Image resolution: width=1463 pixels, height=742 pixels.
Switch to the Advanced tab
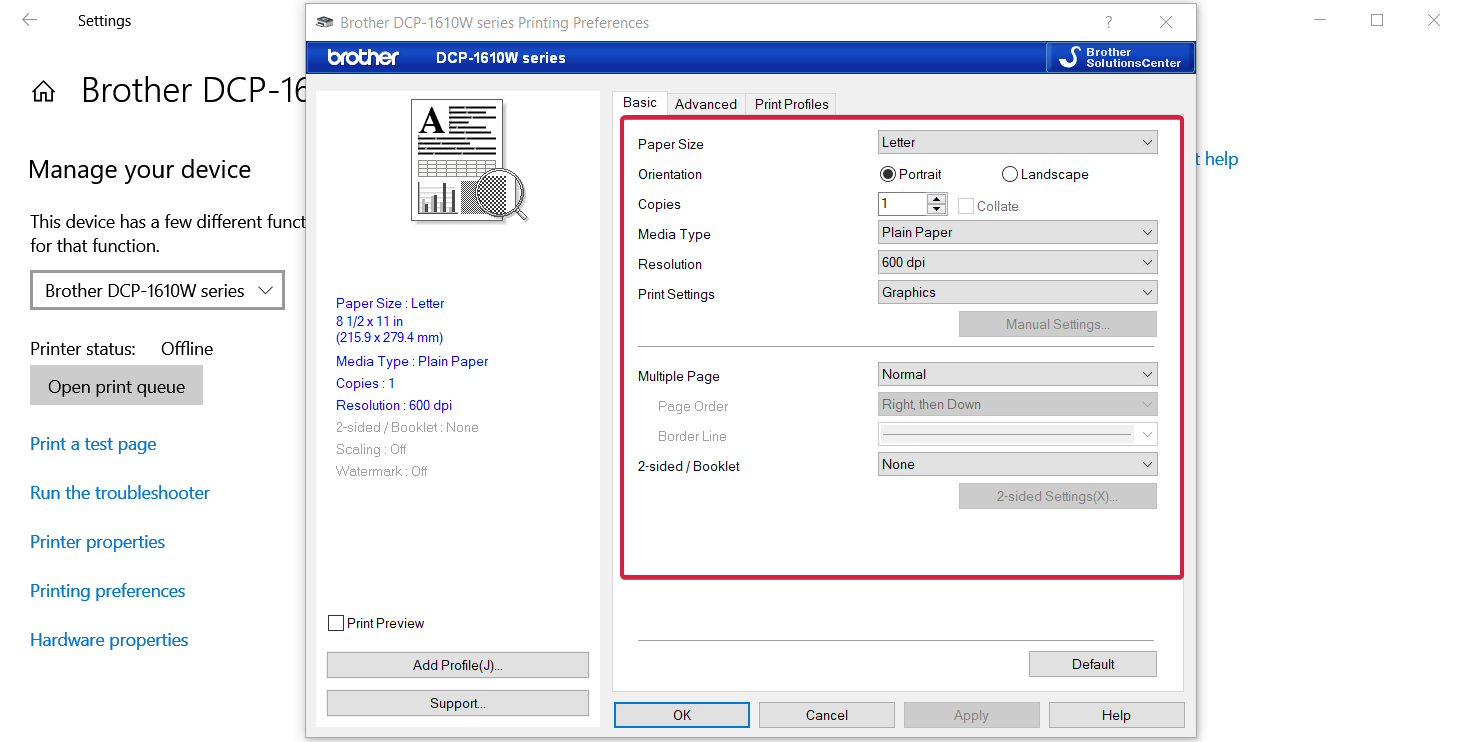click(706, 104)
